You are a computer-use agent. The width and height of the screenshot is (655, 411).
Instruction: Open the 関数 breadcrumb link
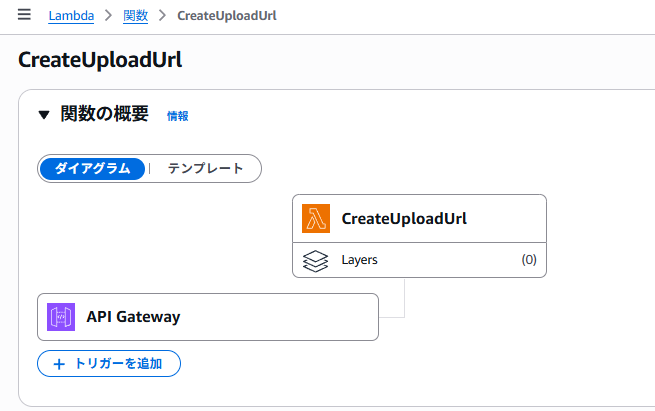[135, 16]
